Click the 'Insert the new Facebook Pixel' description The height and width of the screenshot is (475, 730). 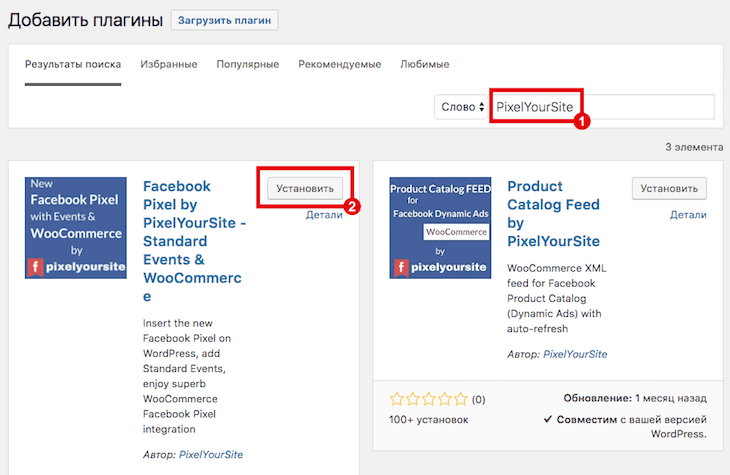[x=187, y=376]
